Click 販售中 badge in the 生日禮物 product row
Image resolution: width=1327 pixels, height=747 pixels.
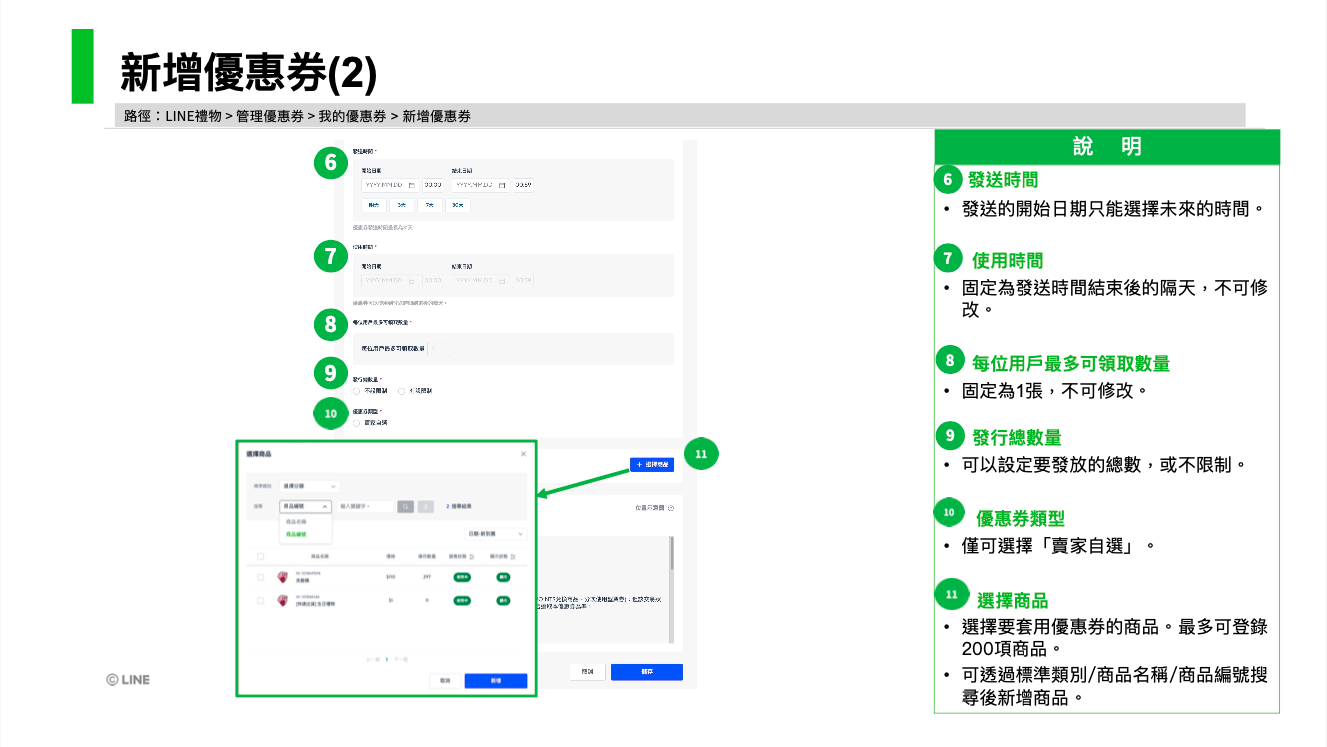(x=462, y=601)
